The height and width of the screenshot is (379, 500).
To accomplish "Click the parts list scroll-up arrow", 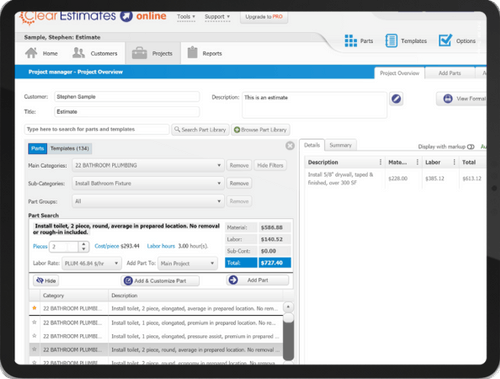I will click(288, 307).
